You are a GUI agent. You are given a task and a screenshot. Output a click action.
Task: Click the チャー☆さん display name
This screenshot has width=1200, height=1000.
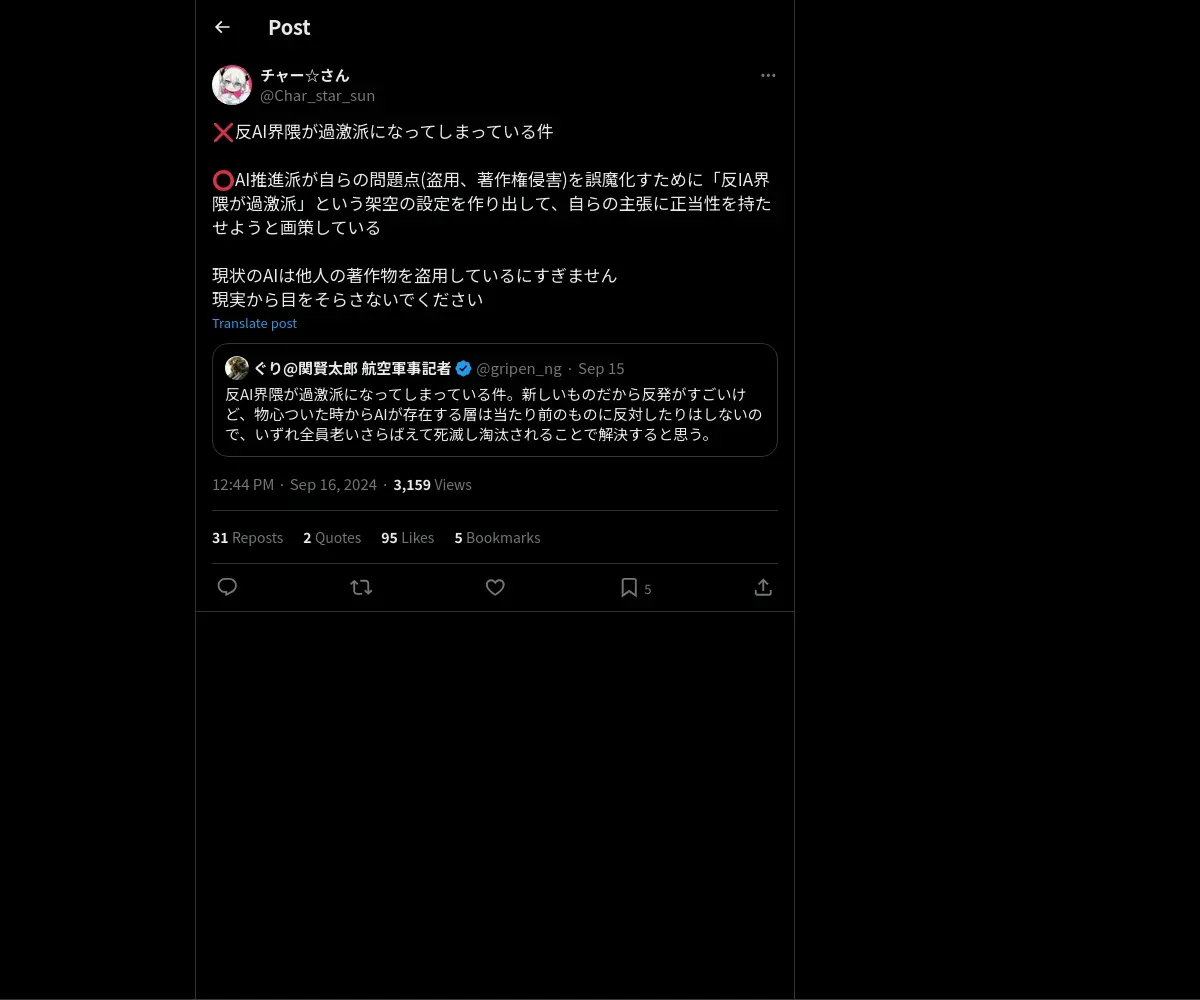[305, 75]
